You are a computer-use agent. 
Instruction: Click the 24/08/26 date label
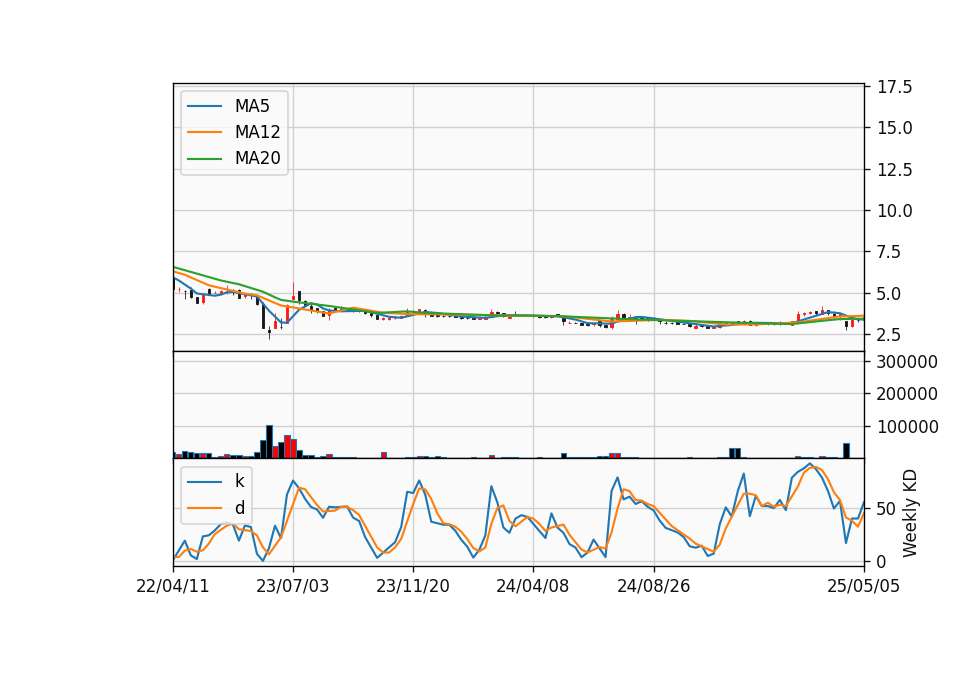coord(653,586)
